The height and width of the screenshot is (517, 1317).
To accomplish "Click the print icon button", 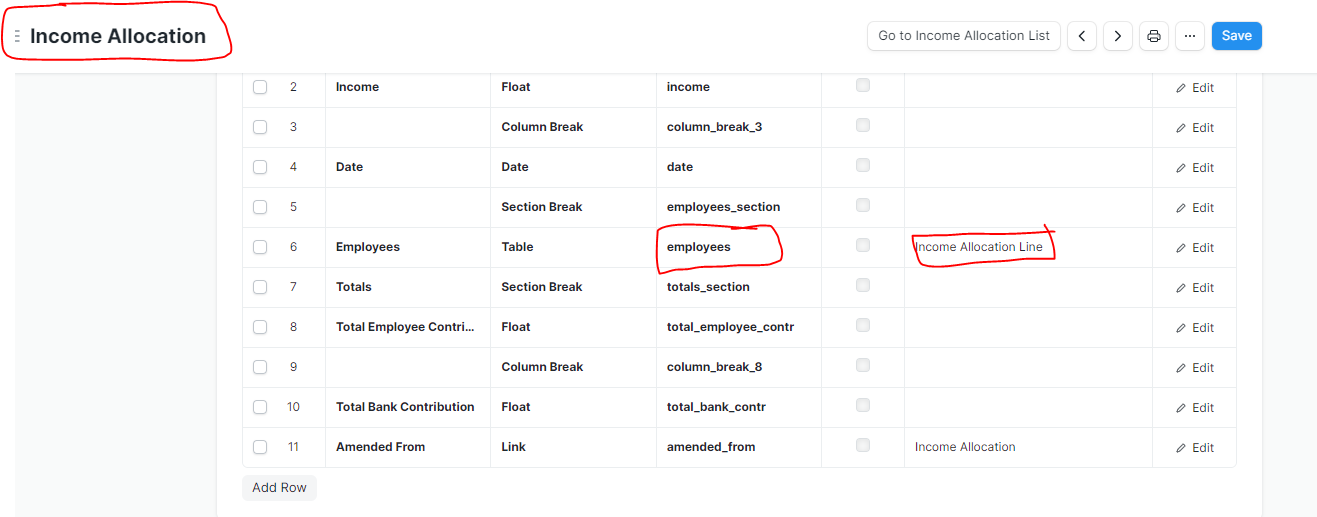I will [1154, 36].
